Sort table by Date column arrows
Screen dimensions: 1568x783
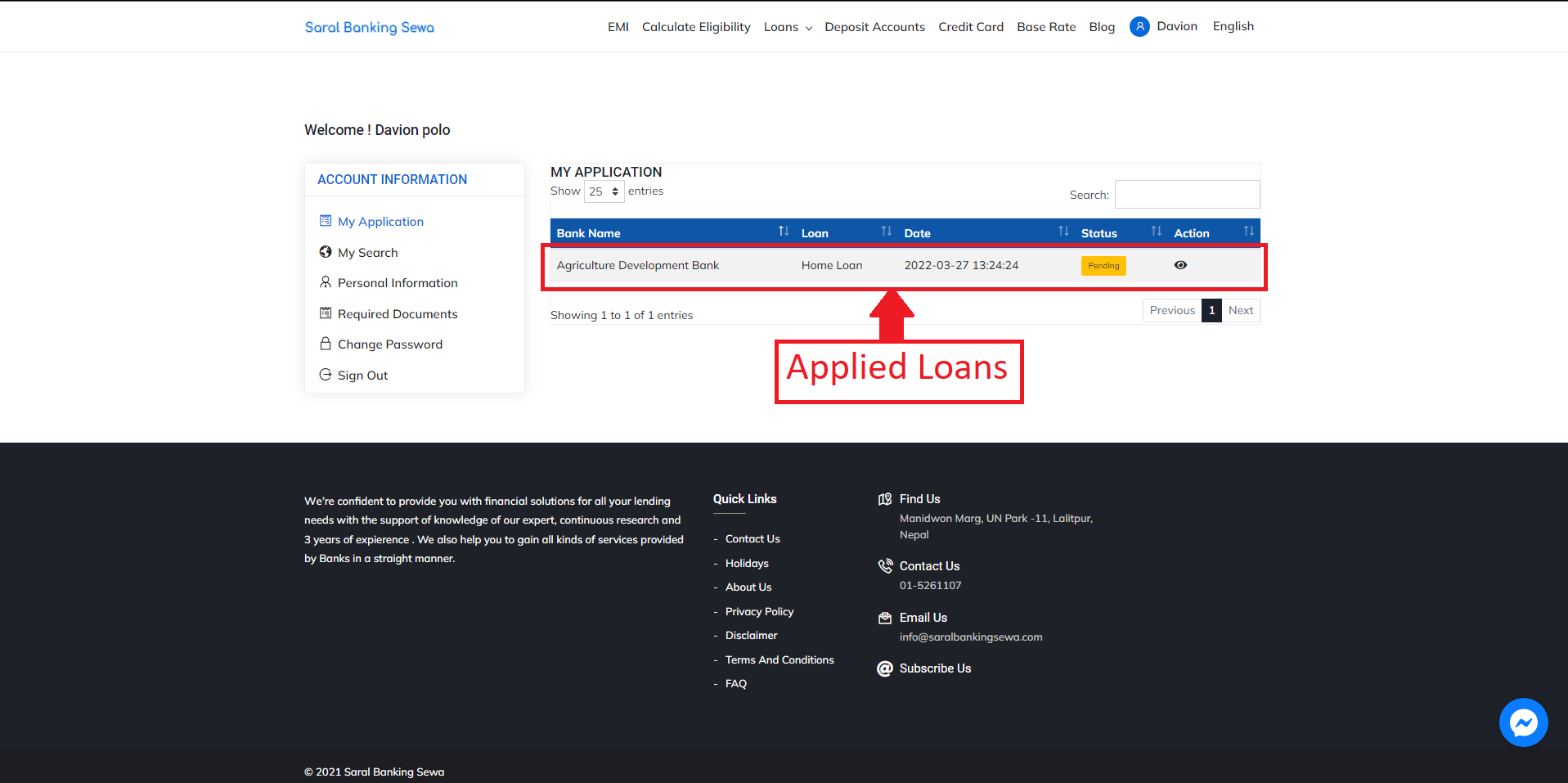(1063, 232)
